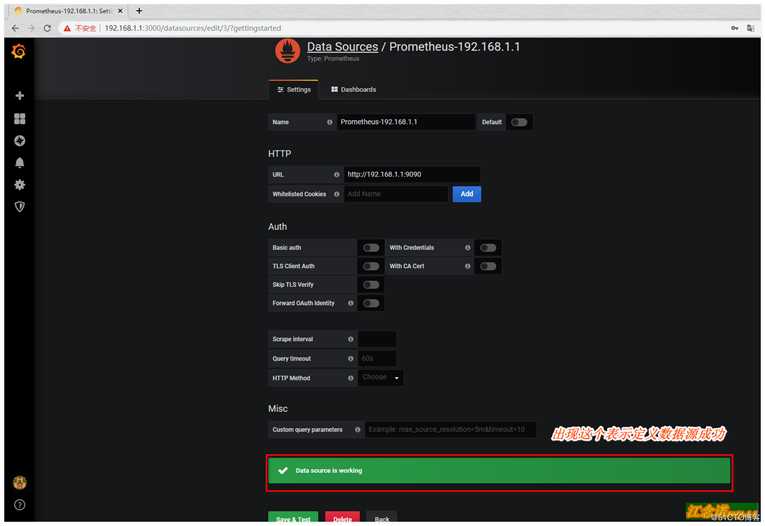The width and height of the screenshot is (765, 526).
Task: Click the Data Sources breadcrumb link
Action: coord(342,47)
